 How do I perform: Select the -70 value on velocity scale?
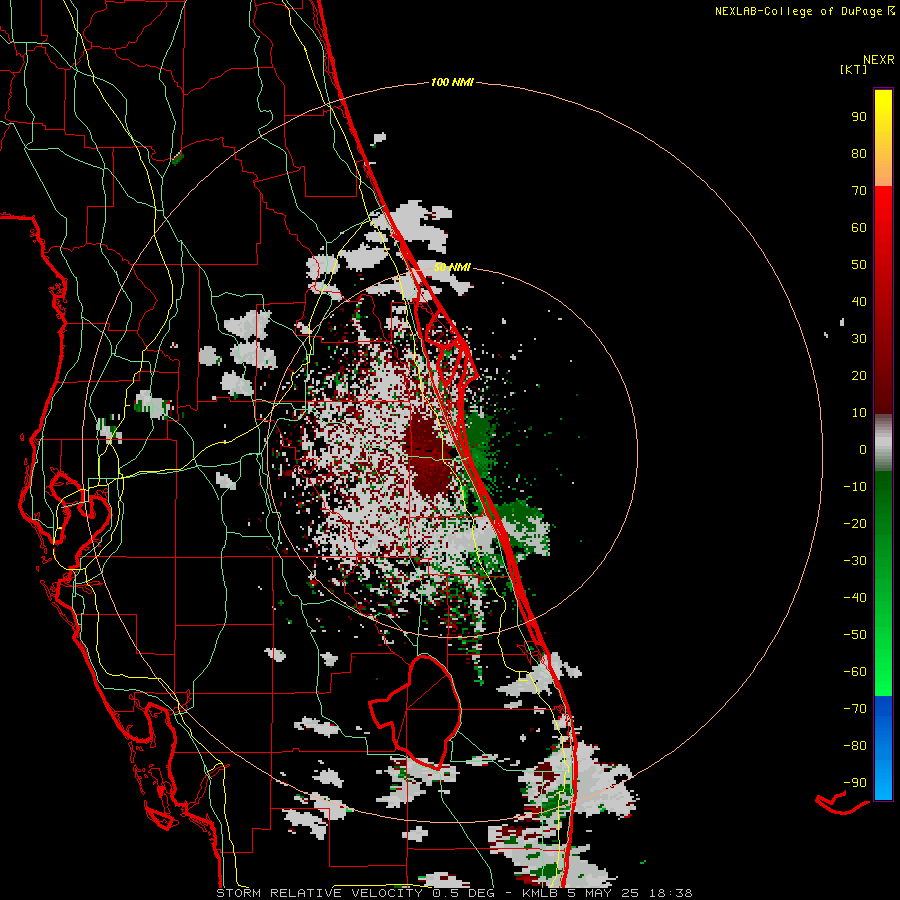855,709
